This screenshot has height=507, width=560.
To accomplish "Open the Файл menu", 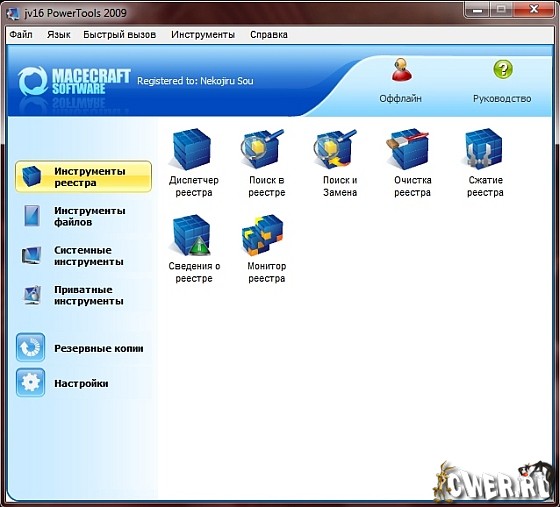I will [21, 35].
